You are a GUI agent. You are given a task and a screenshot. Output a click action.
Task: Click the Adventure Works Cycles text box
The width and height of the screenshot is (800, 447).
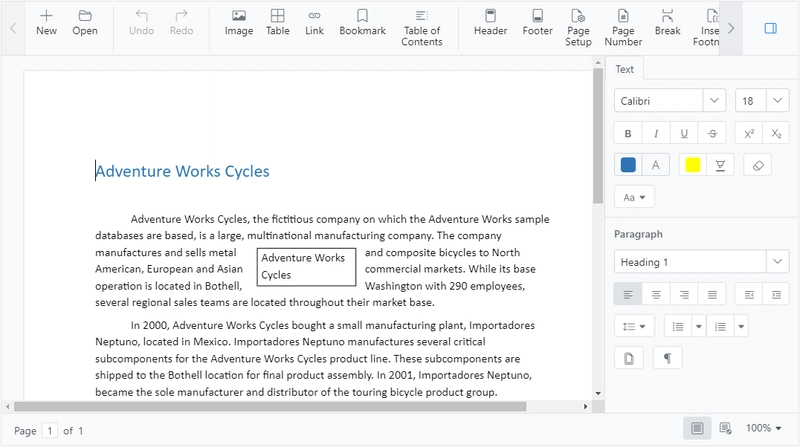(x=306, y=266)
